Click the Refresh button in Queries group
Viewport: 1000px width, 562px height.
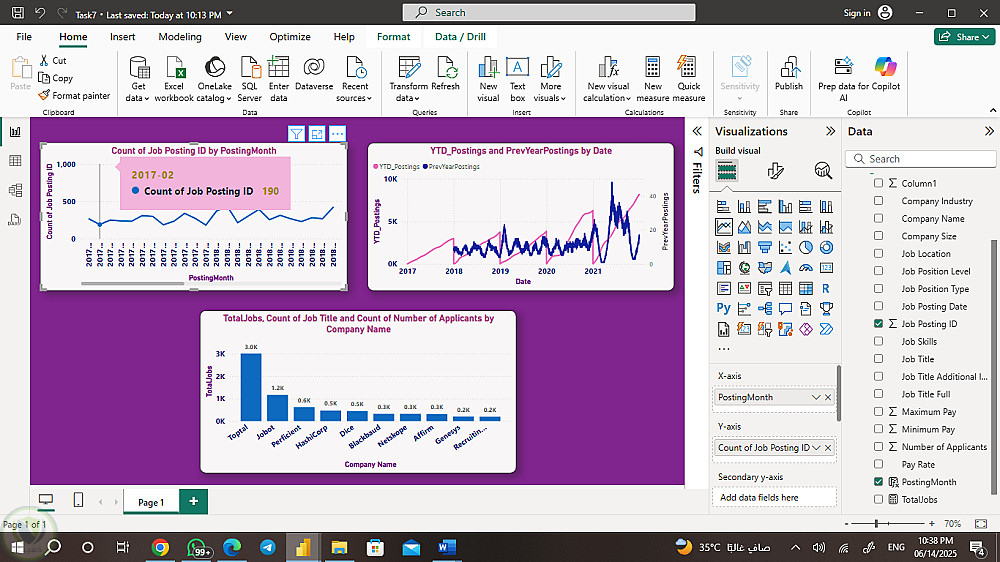pyautogui.click(x=445, y=73)
